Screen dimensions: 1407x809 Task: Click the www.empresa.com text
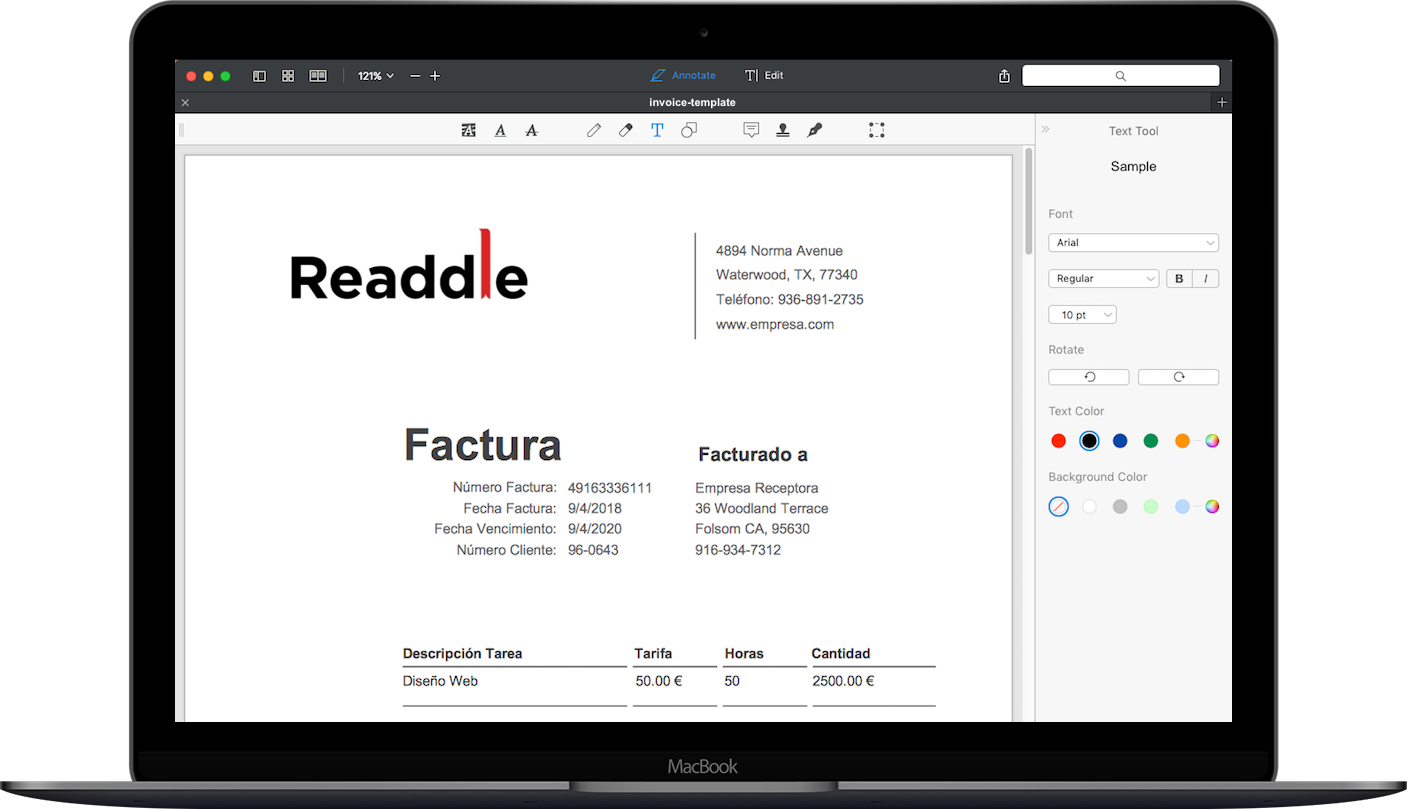tap(775, 324)
